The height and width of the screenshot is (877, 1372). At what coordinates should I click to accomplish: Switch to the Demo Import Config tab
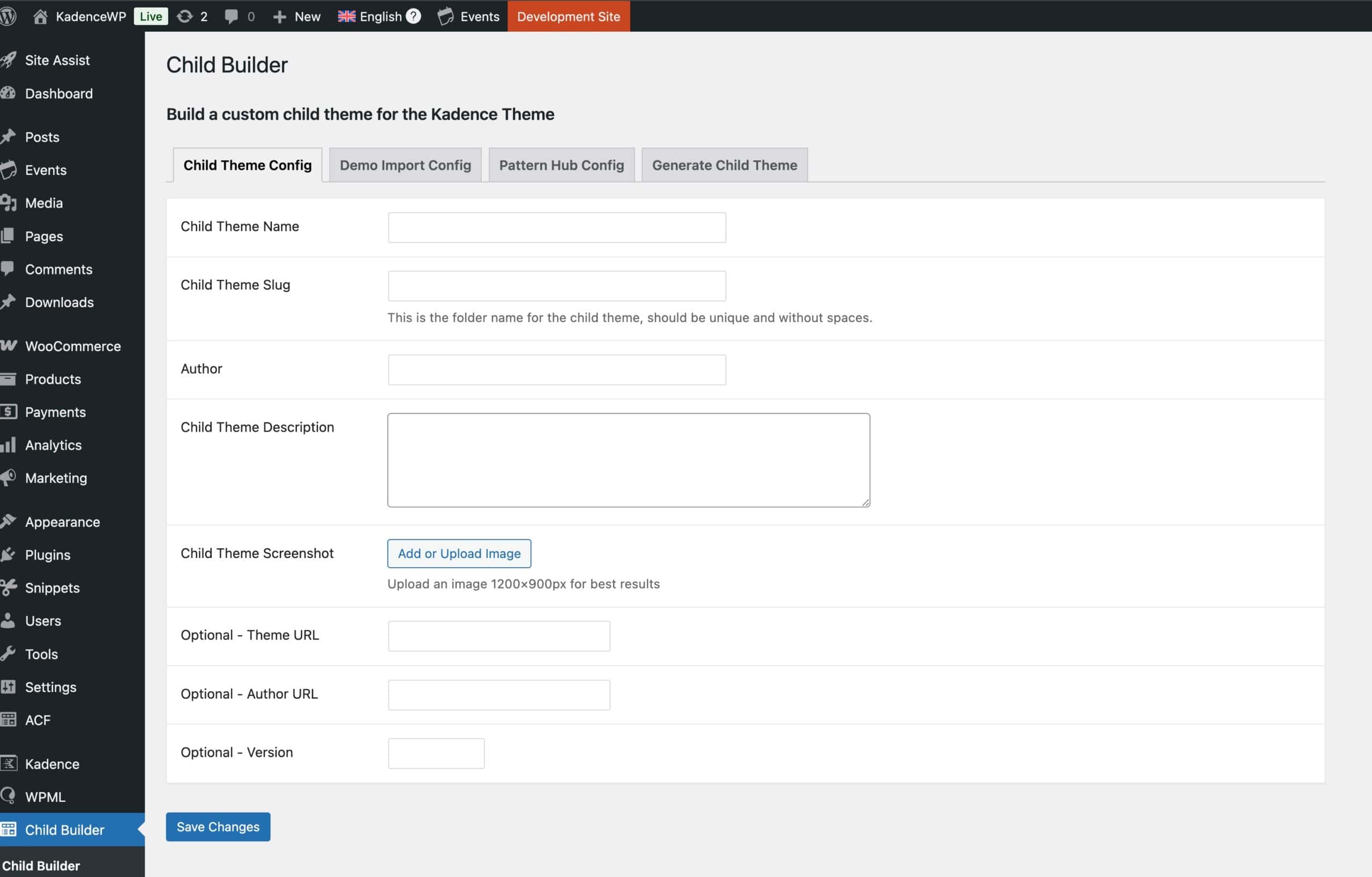(405, 165)
